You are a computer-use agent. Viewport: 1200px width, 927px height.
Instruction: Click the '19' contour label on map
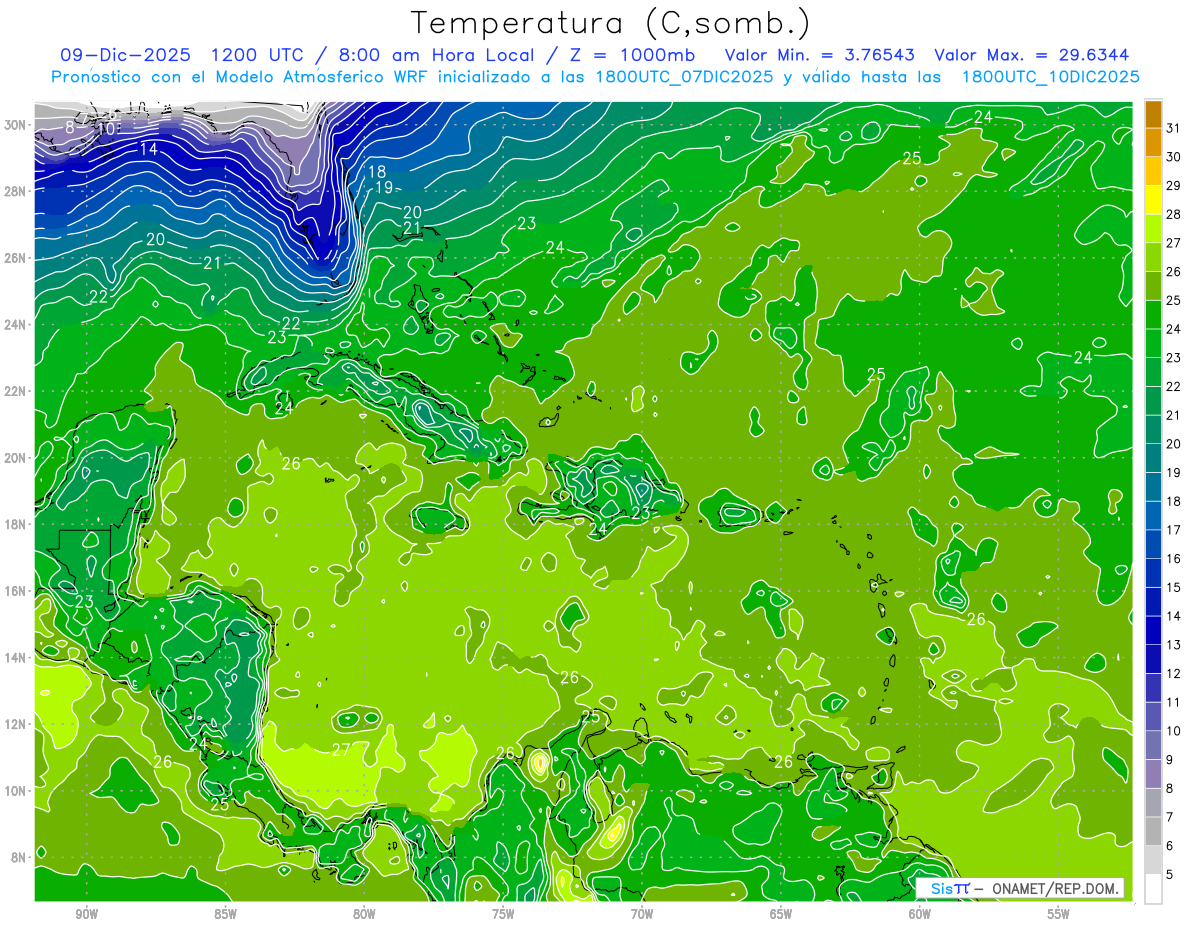click(384, 187)
